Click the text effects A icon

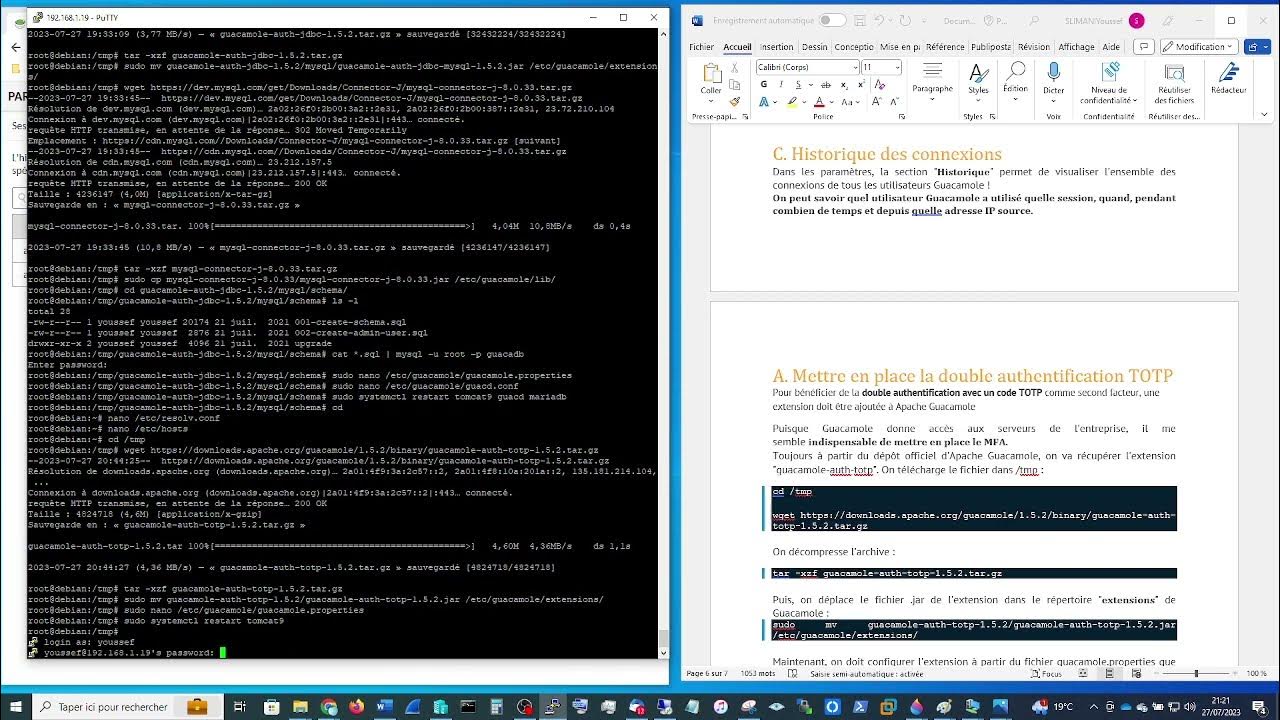(764, 101)
